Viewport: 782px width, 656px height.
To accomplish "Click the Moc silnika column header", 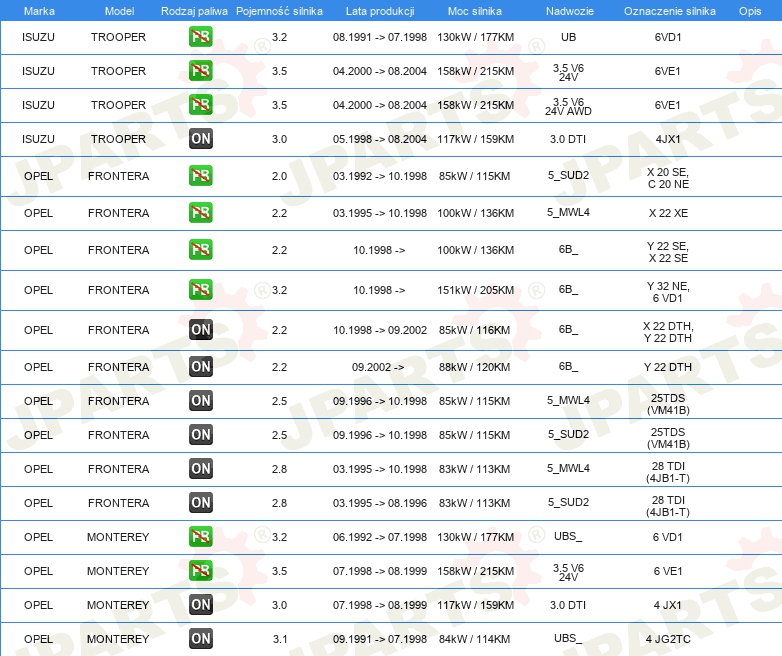I will pos(475,11).
